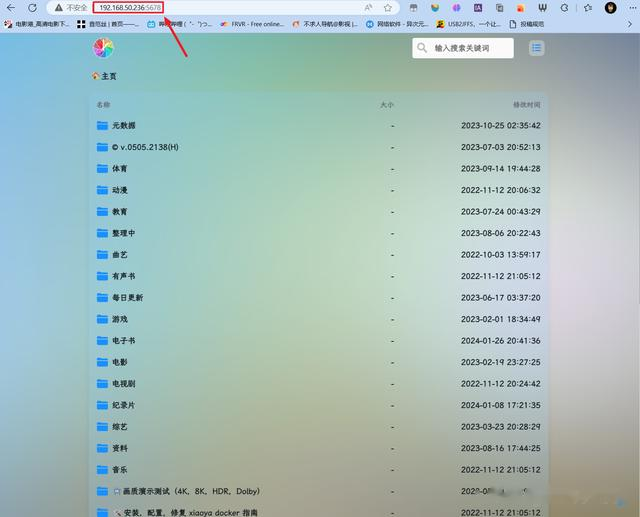Open the 纪录片 folder
The image size is (640, 517).
coord(318,405)
